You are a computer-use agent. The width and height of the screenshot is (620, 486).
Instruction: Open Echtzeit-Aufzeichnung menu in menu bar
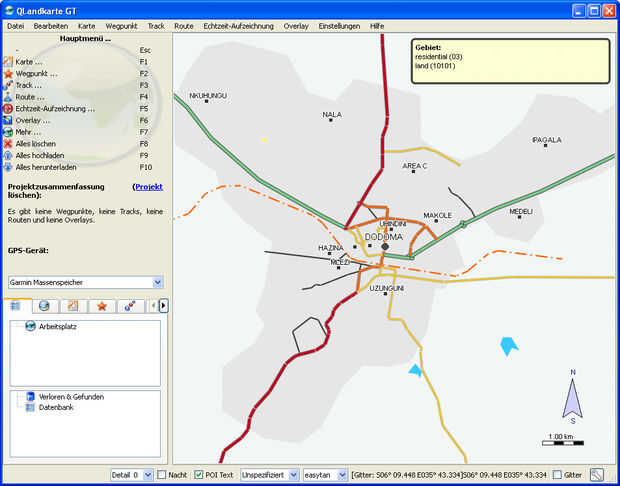click(x=238, y=26)
